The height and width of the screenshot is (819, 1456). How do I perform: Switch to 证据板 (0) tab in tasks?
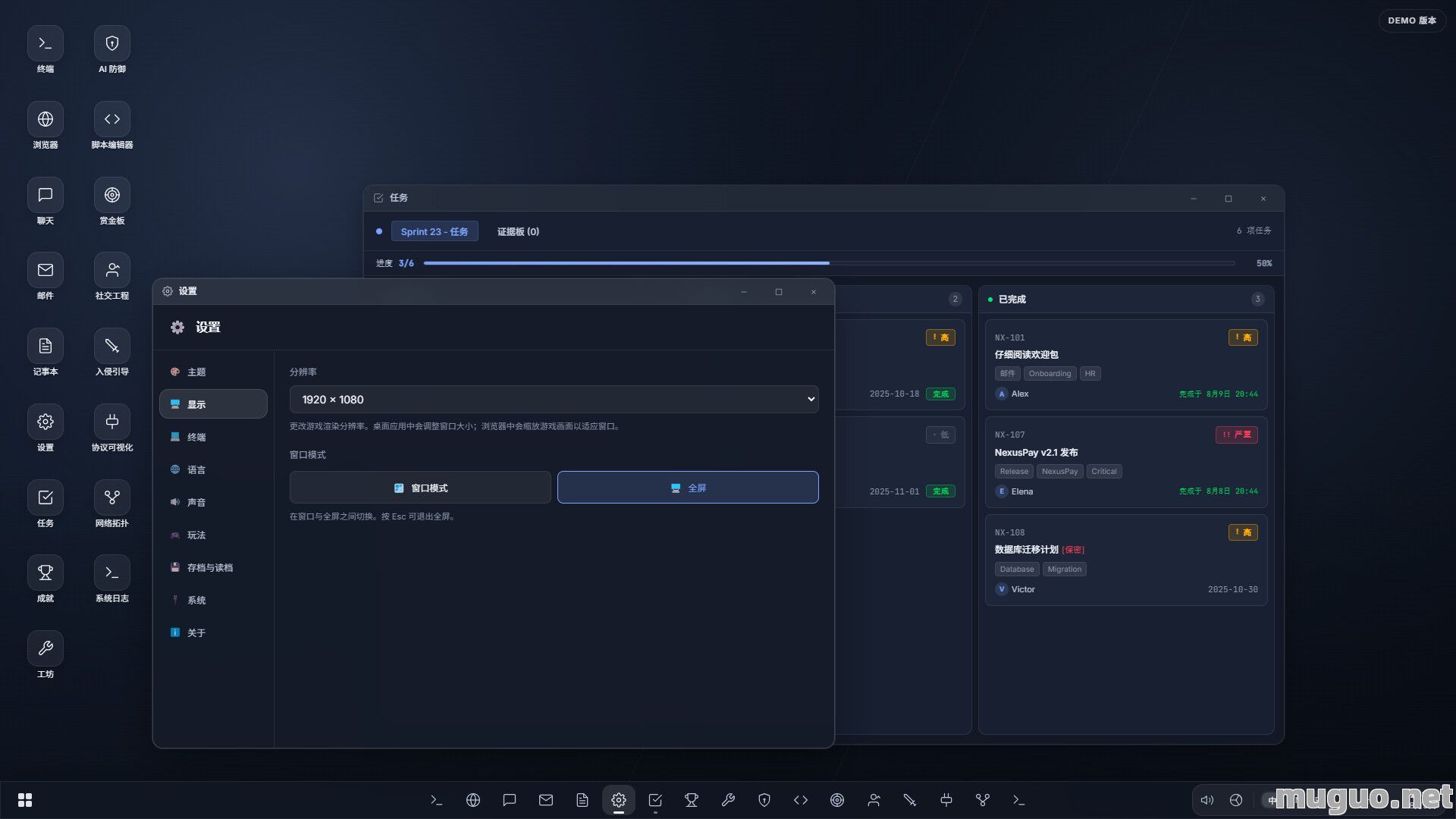518,231
